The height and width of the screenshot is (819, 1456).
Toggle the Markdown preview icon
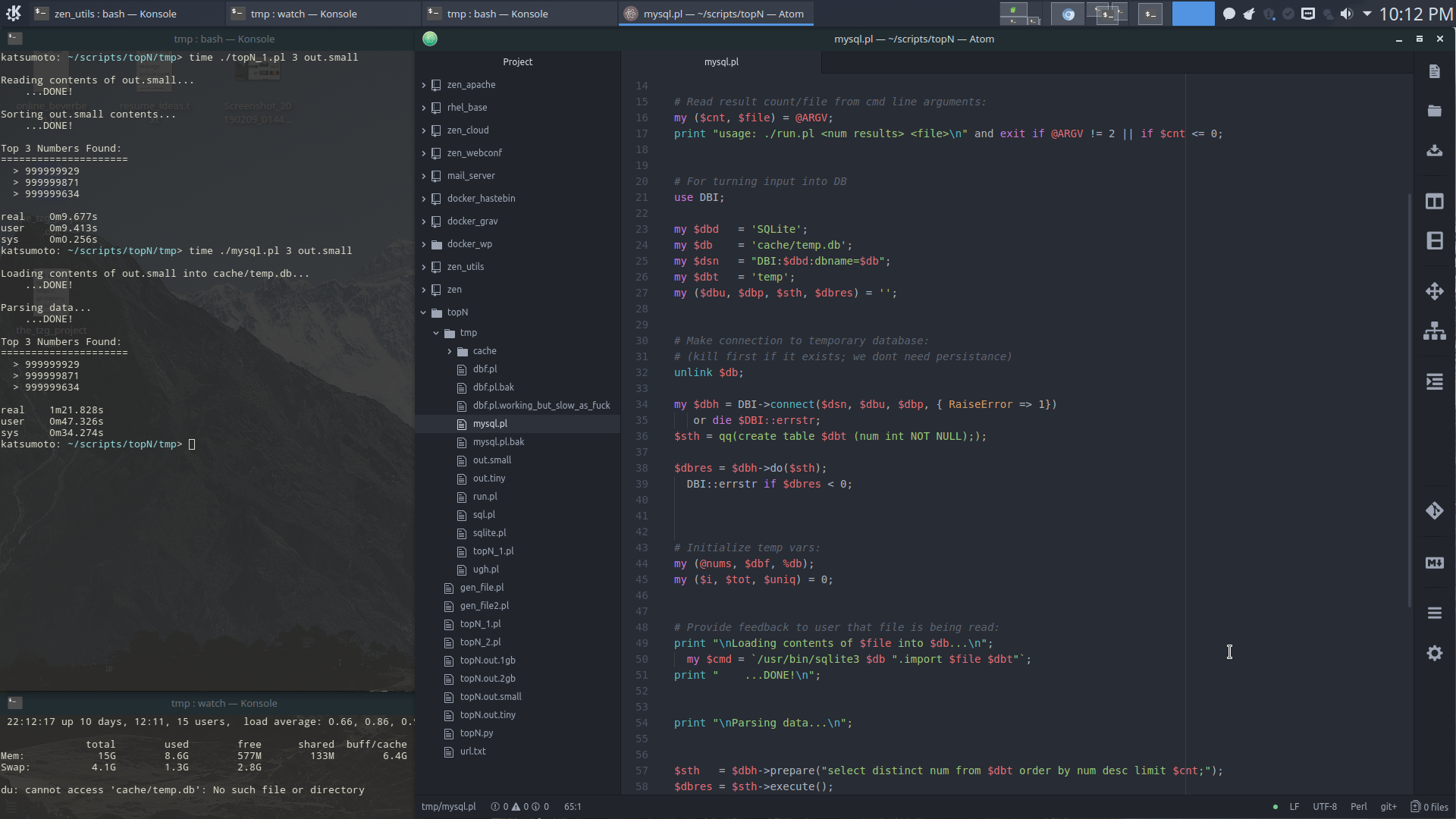[x=1434, y=563]
